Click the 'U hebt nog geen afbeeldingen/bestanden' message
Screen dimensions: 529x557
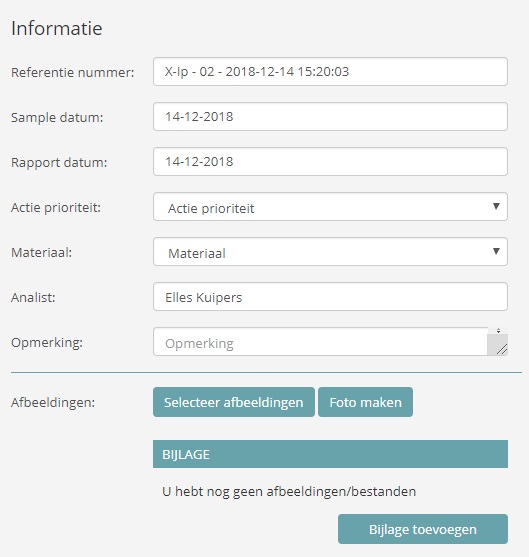289,492
